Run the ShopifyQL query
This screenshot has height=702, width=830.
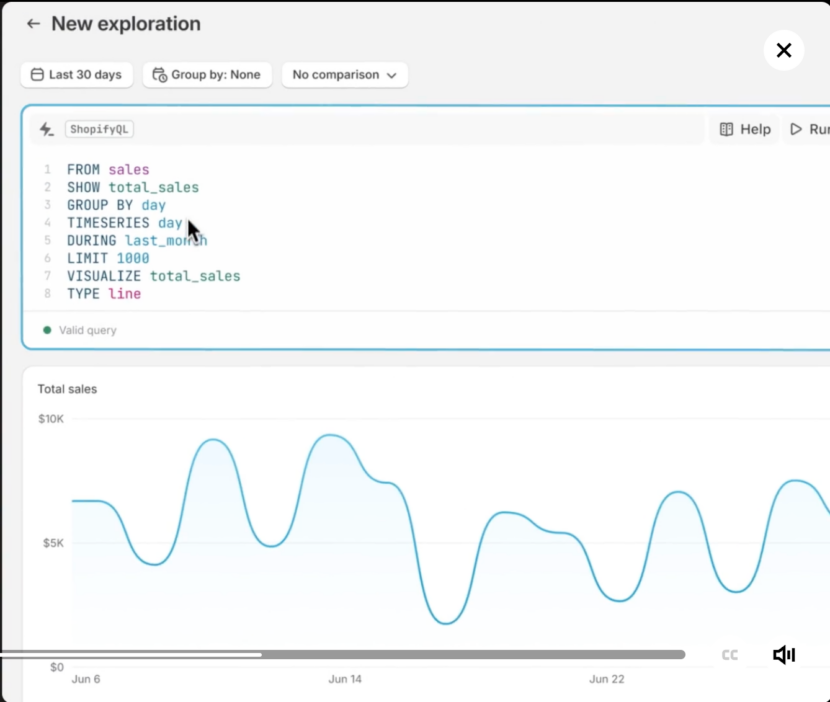[811, 129]
